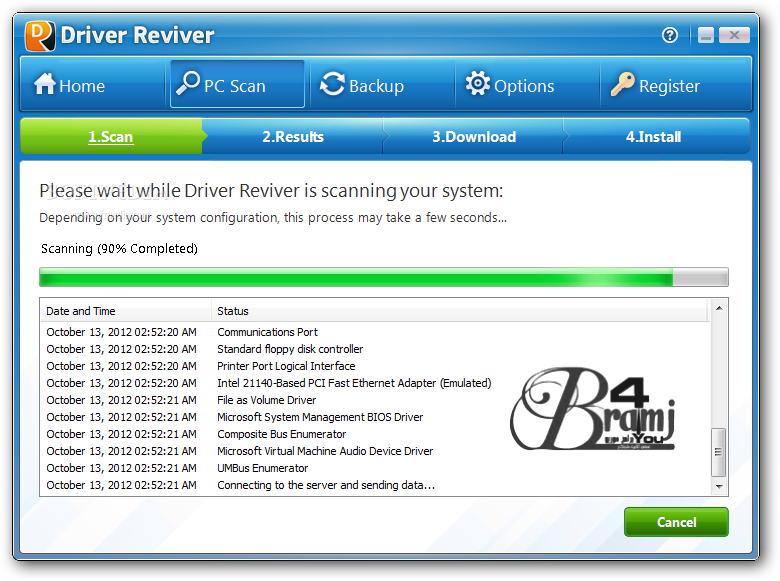
Task: Click the PC Scan magnifier icon
Action: click(188, 83)
